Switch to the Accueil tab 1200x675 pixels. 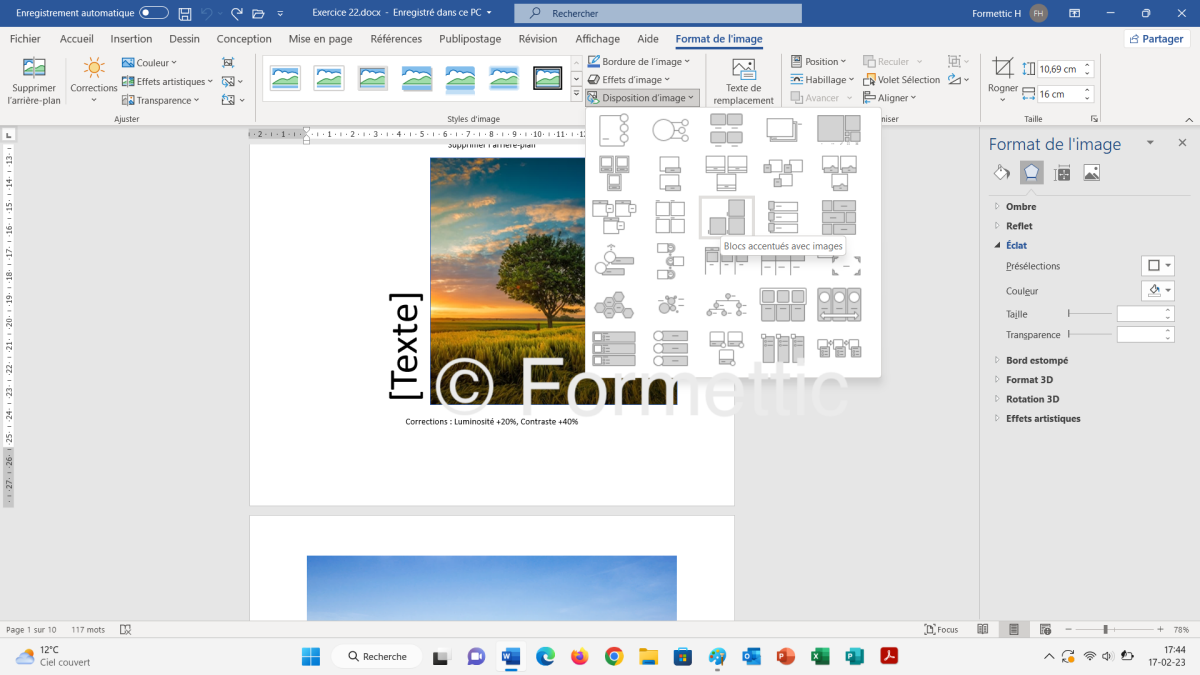tap(77, 39)
